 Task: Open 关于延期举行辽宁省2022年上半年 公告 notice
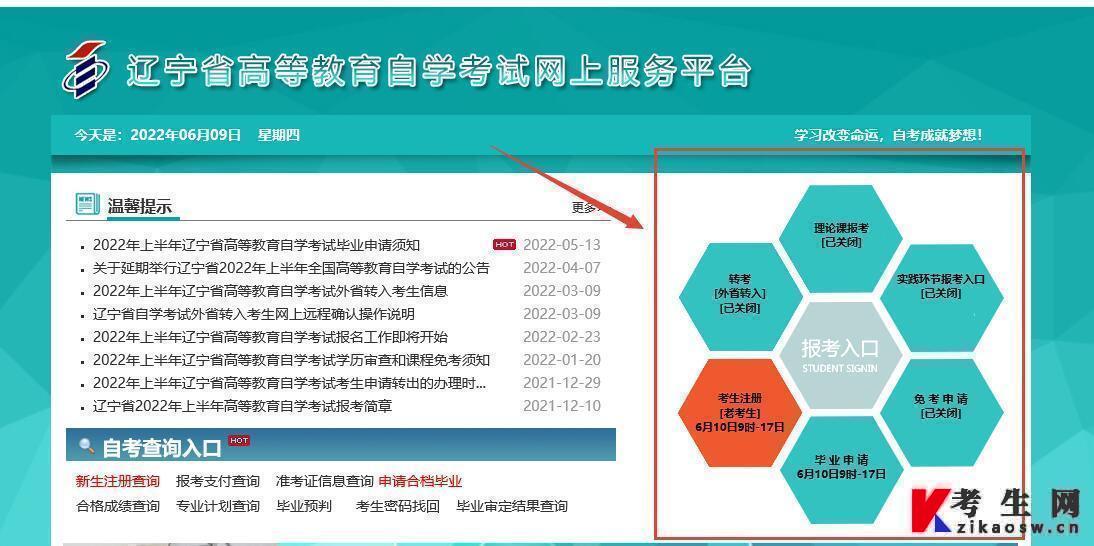291,268
